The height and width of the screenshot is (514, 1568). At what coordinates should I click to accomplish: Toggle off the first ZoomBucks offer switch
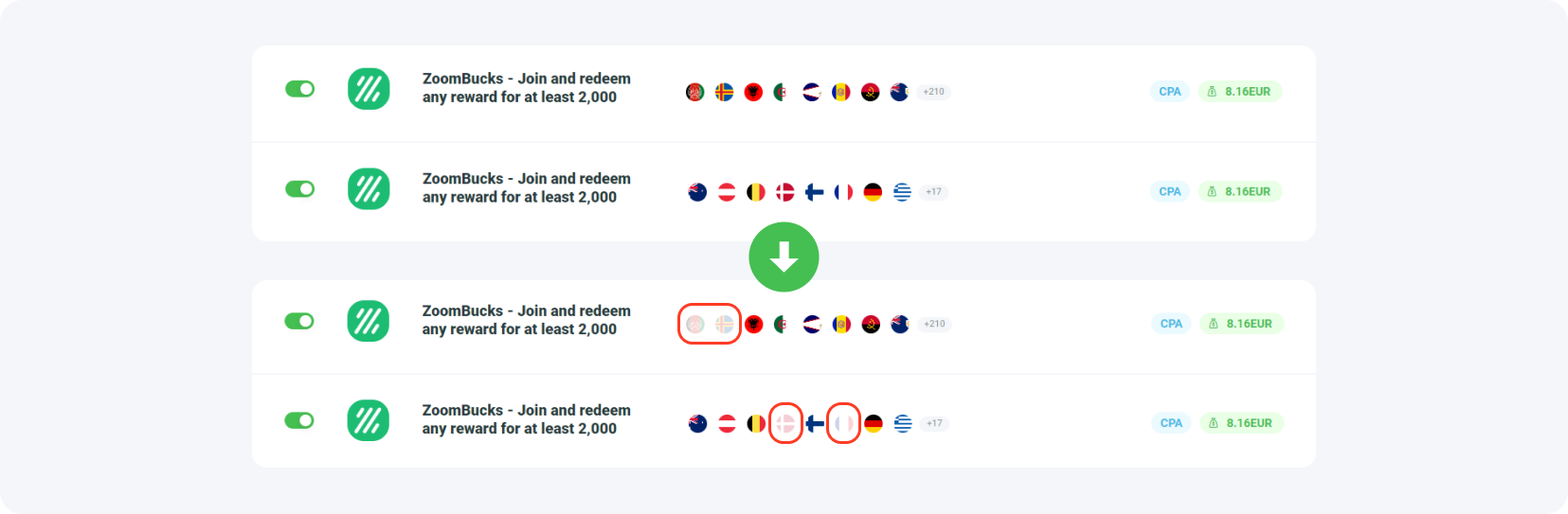pos(299,89)
